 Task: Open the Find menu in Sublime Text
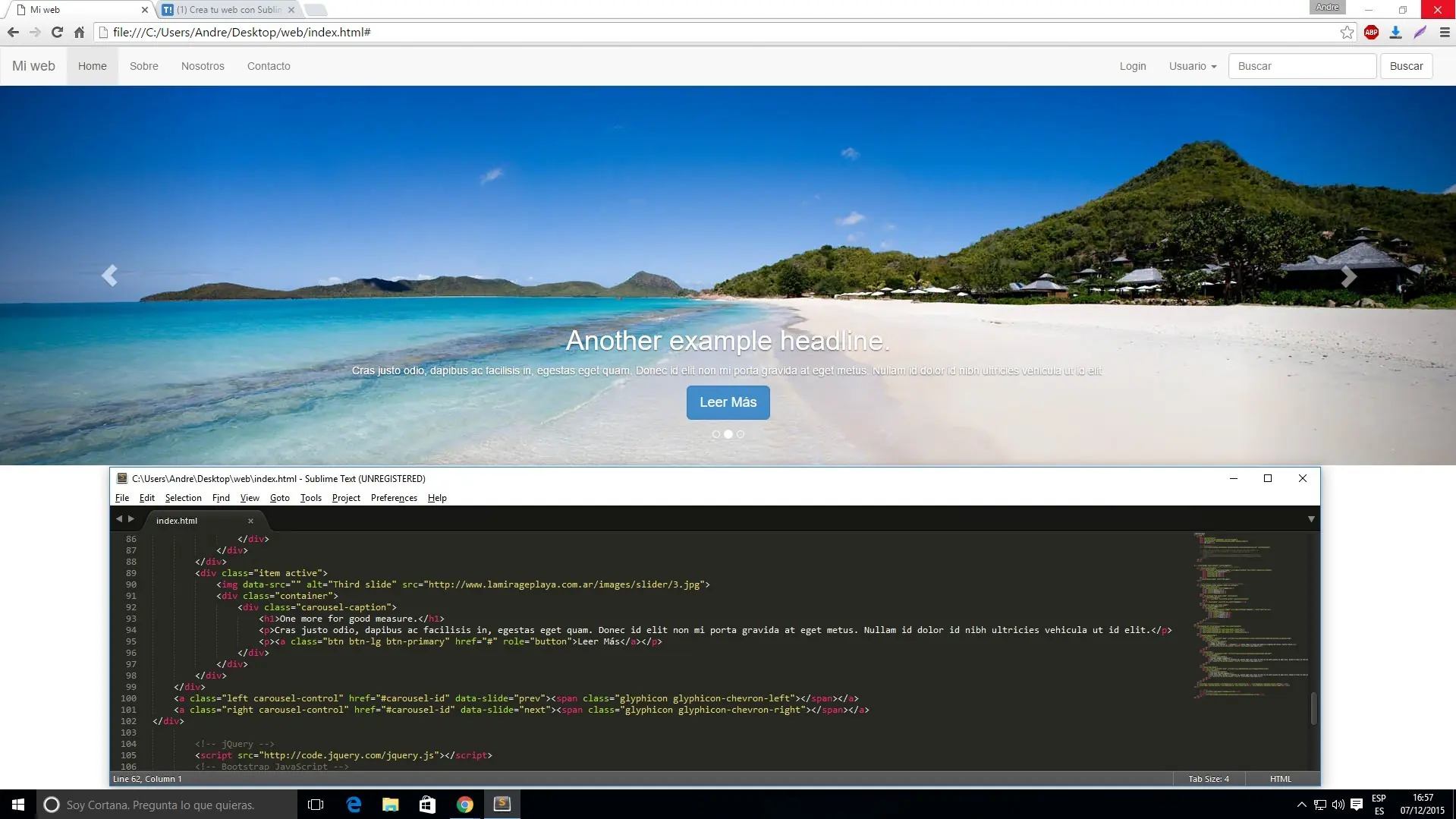tap(221, 498)
